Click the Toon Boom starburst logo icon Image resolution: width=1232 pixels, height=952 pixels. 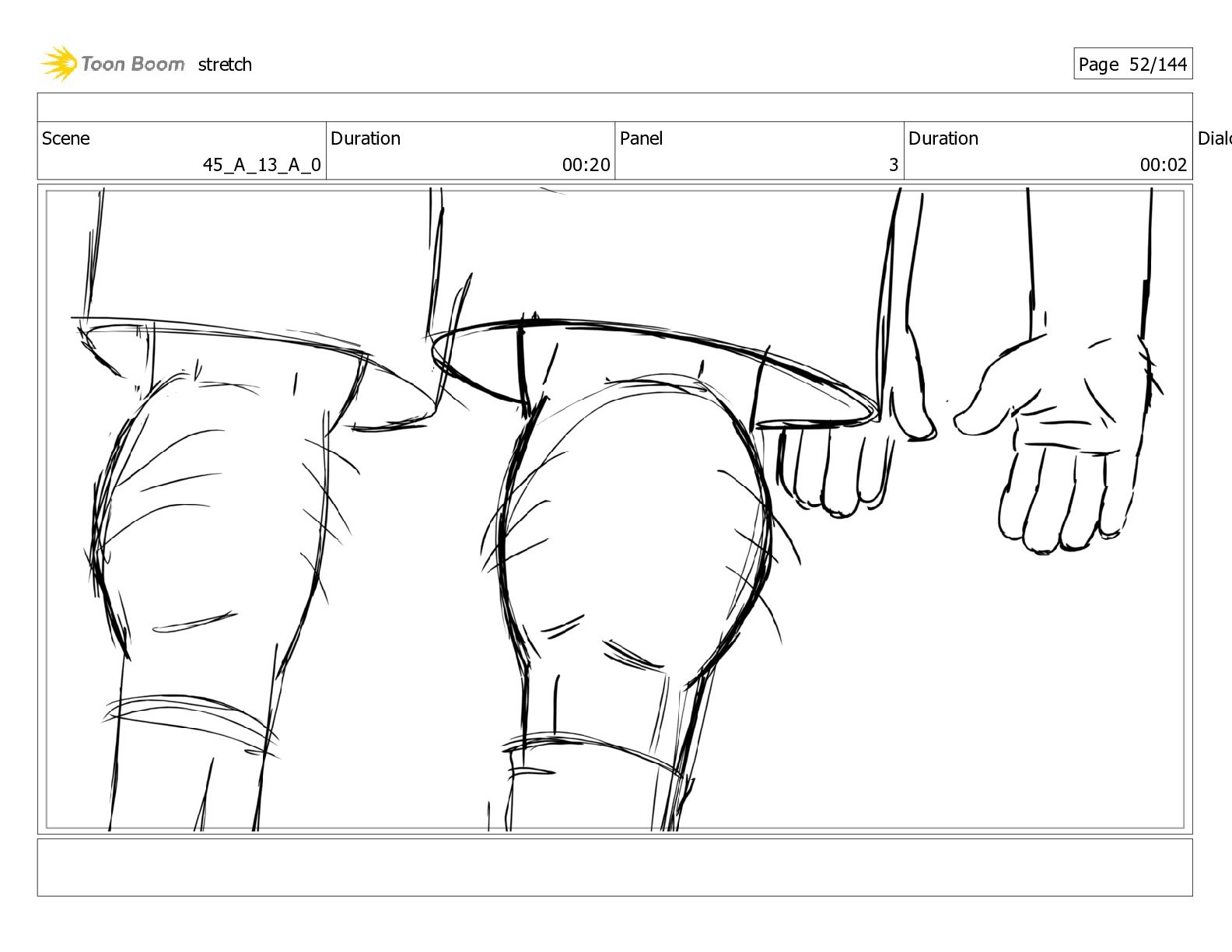click(59, 63)
